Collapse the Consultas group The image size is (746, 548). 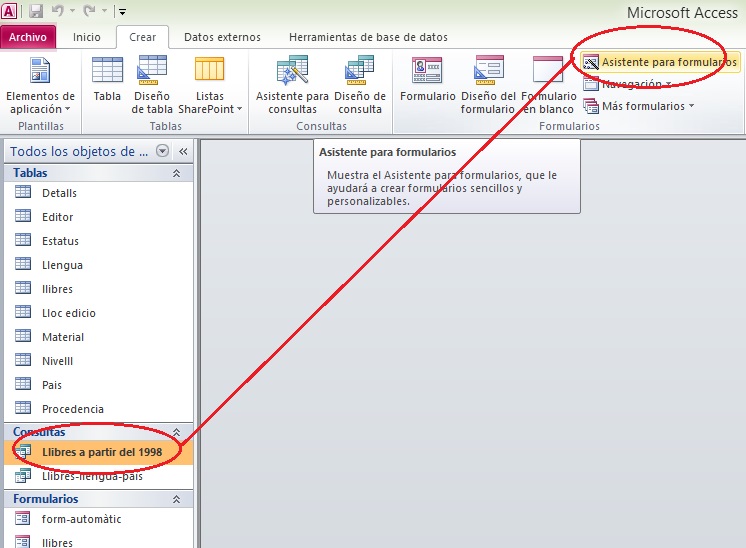177,432
